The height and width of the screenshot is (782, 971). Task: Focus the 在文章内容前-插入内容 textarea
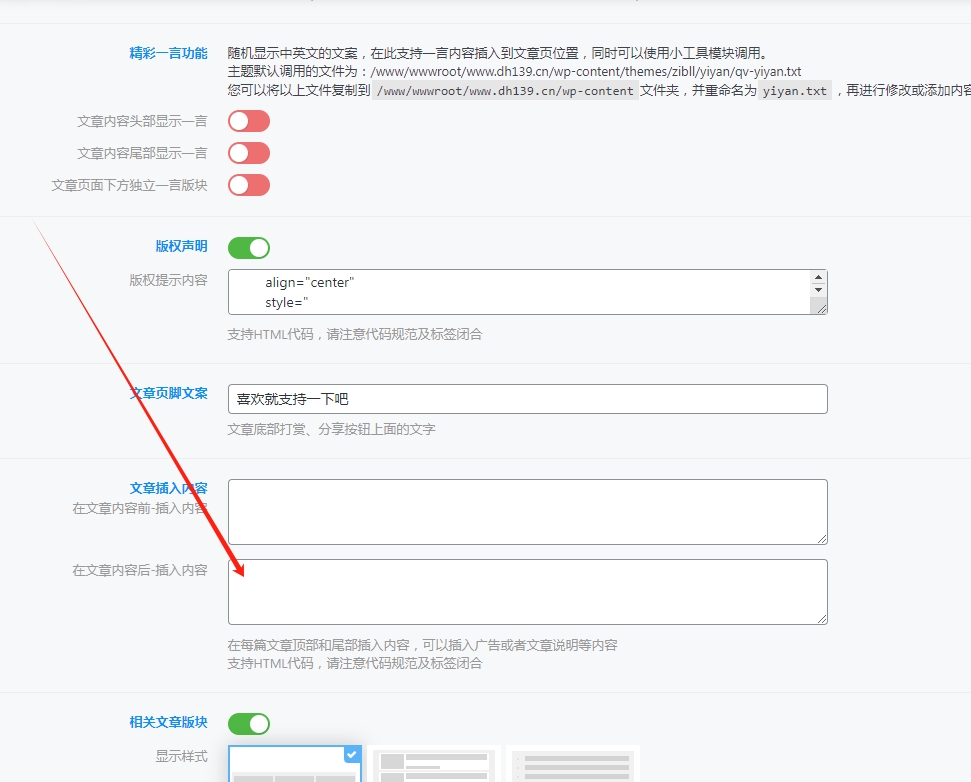click(x=528, y=512)
